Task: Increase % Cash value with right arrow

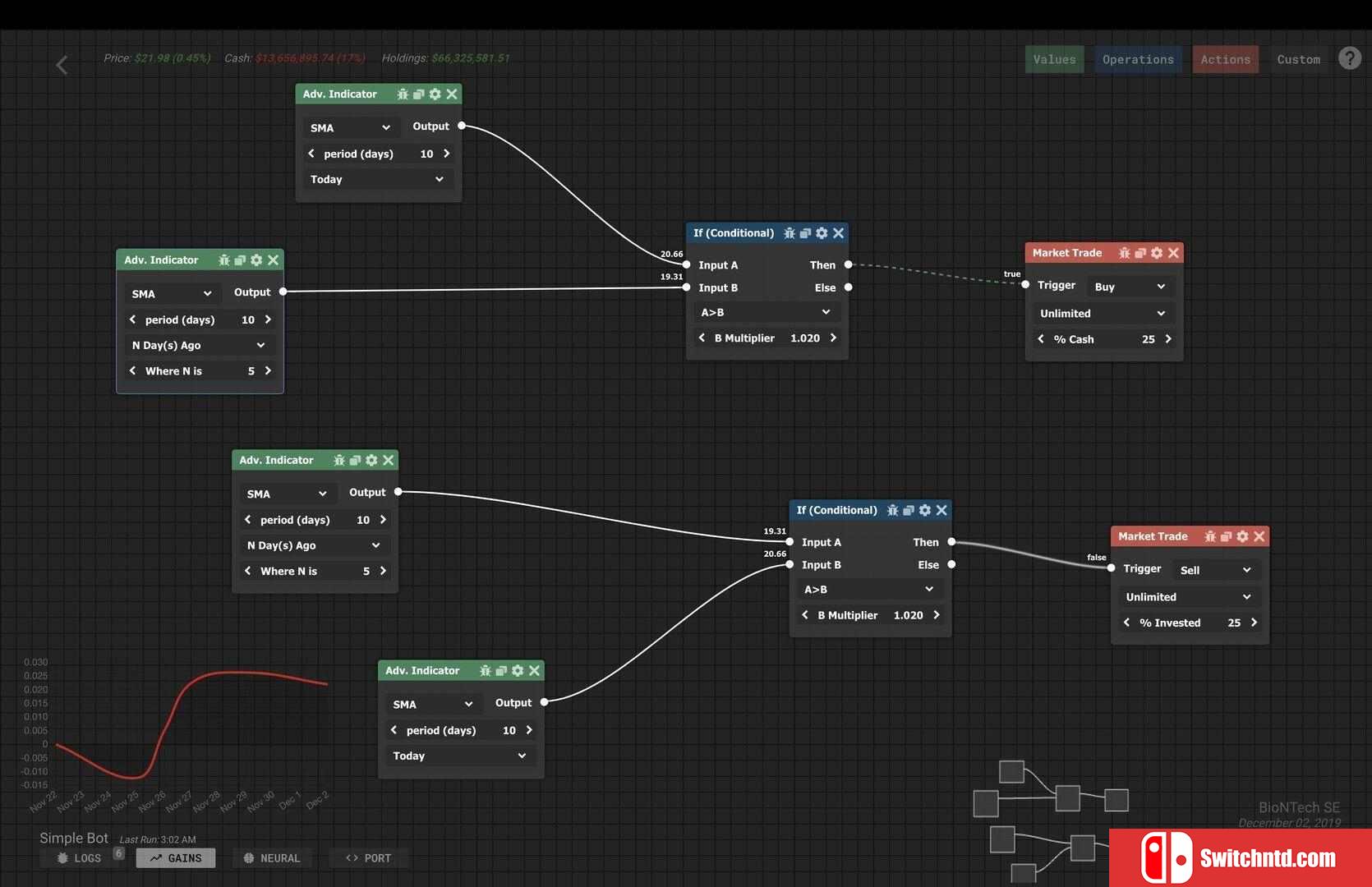Action: 1167,339
